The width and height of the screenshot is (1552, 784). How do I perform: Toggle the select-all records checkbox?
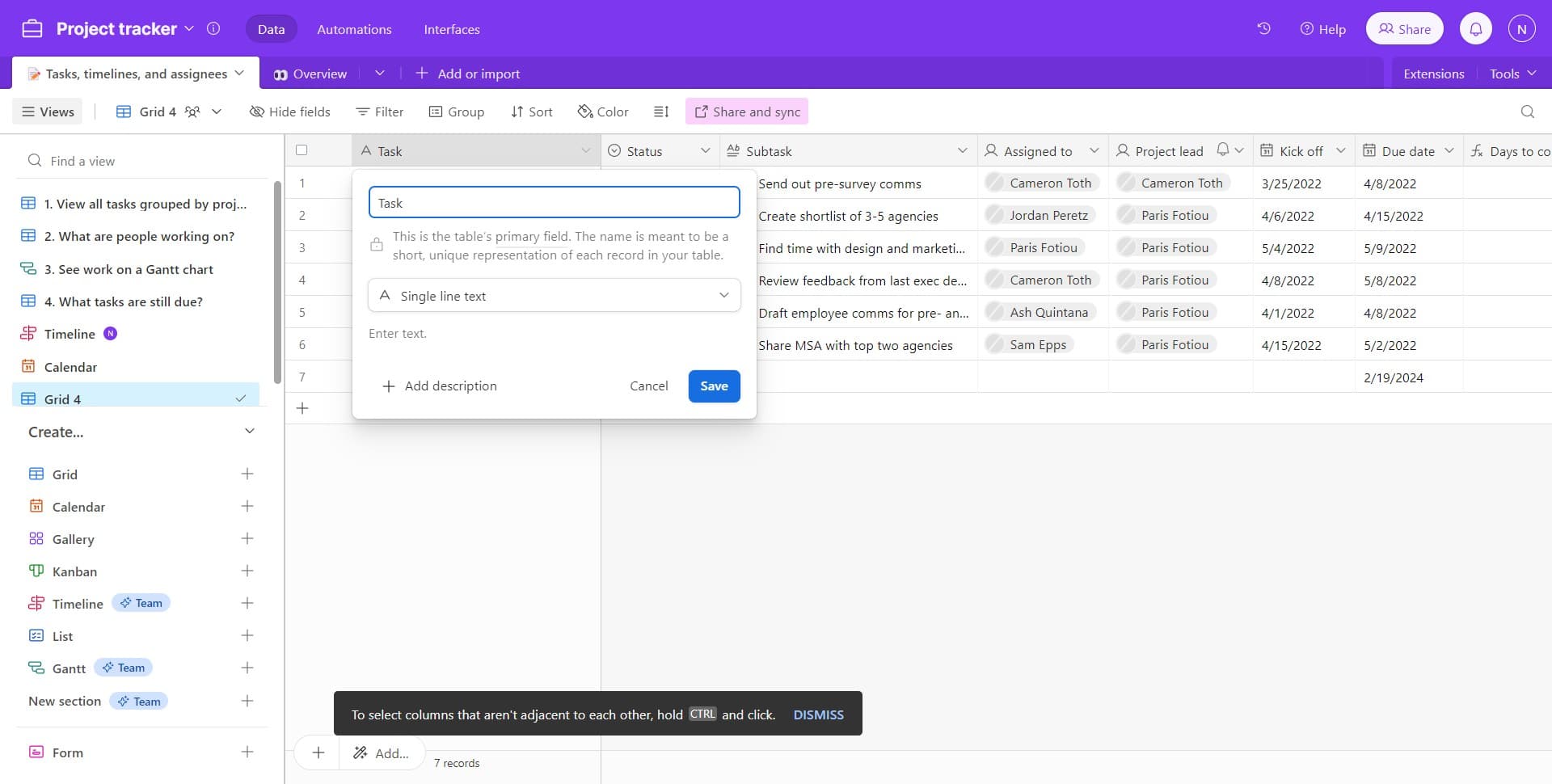[302, 150]
